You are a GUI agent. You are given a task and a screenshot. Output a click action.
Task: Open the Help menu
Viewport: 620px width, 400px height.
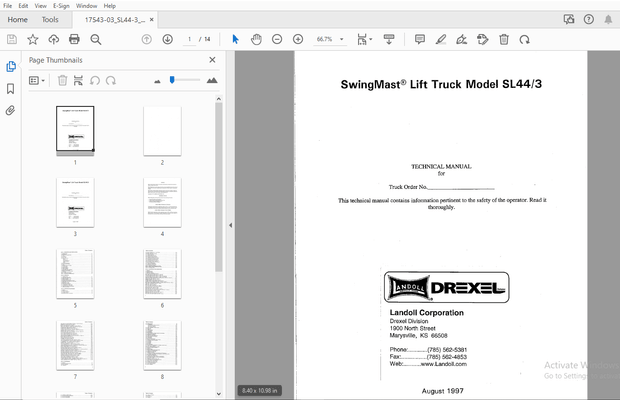pos(110,6)
